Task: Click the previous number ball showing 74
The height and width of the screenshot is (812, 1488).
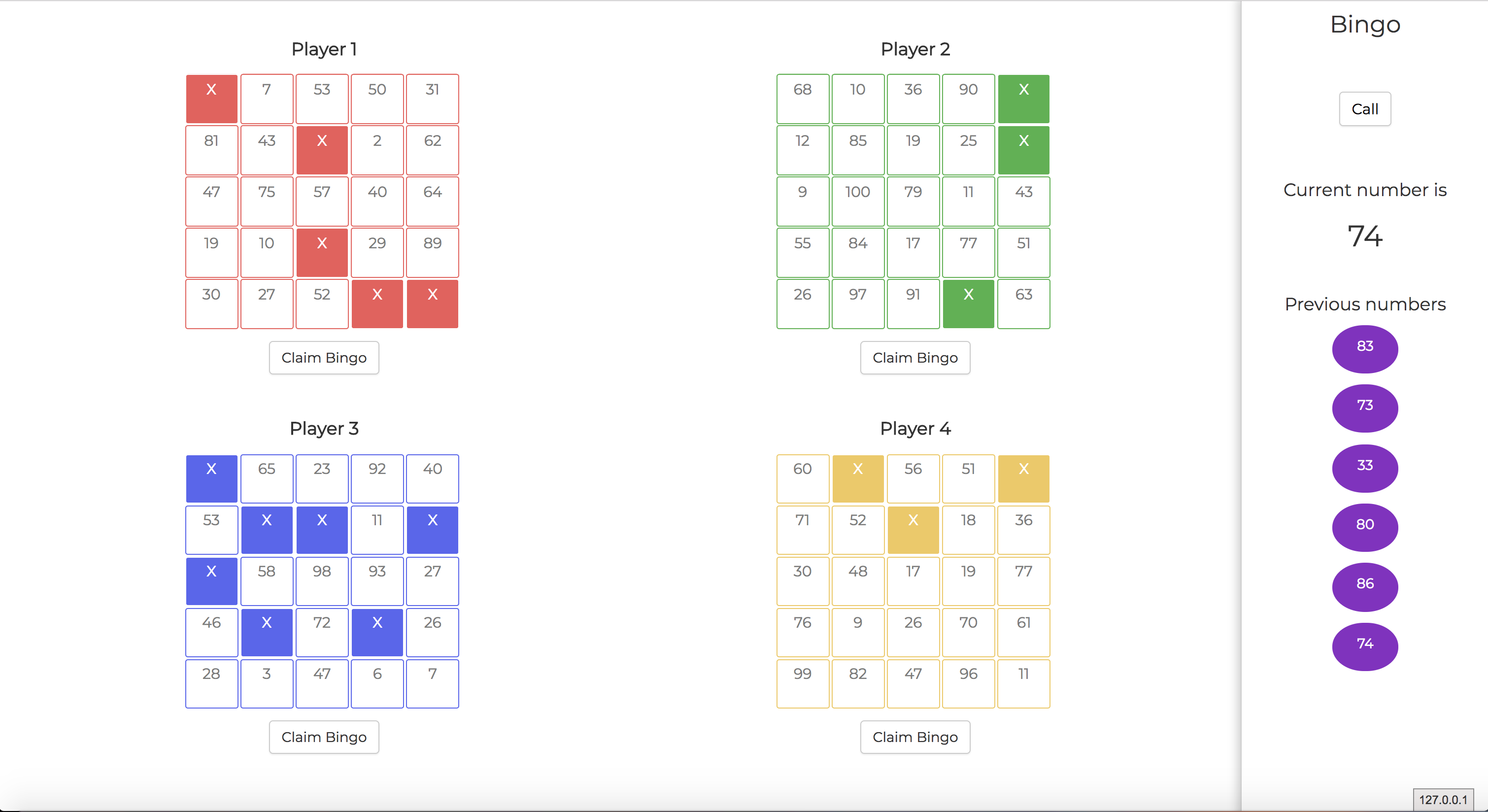Action: [x=1364, y=645]
